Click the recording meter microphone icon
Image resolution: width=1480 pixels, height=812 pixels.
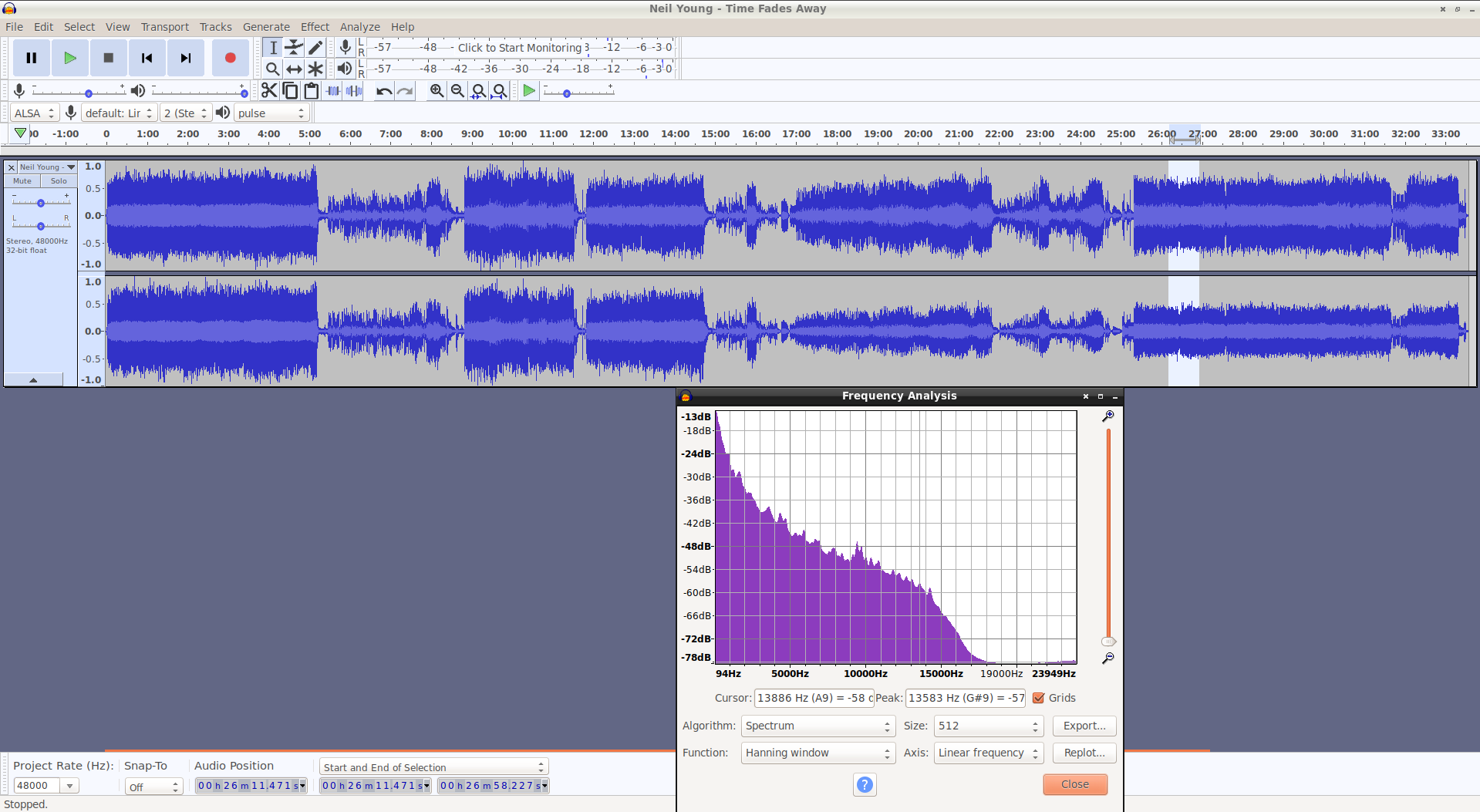click(x=346, y=48)
